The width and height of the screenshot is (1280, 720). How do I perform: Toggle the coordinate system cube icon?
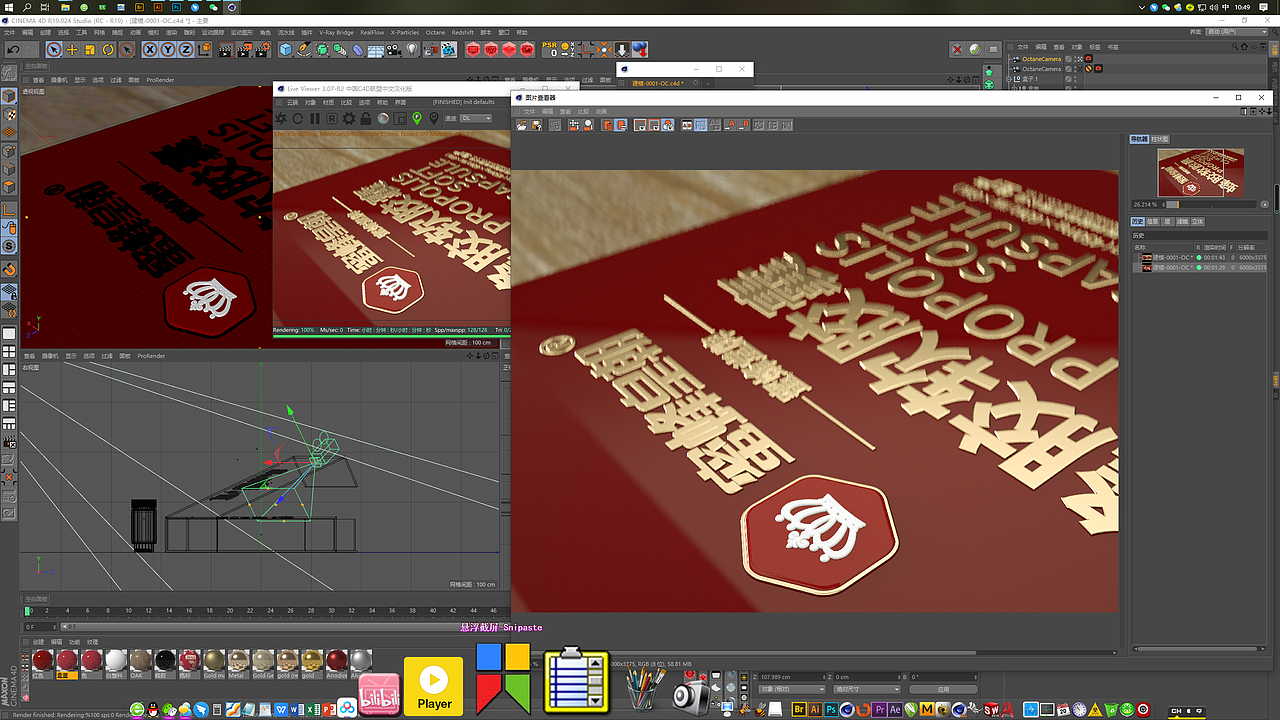click(205, 49)
